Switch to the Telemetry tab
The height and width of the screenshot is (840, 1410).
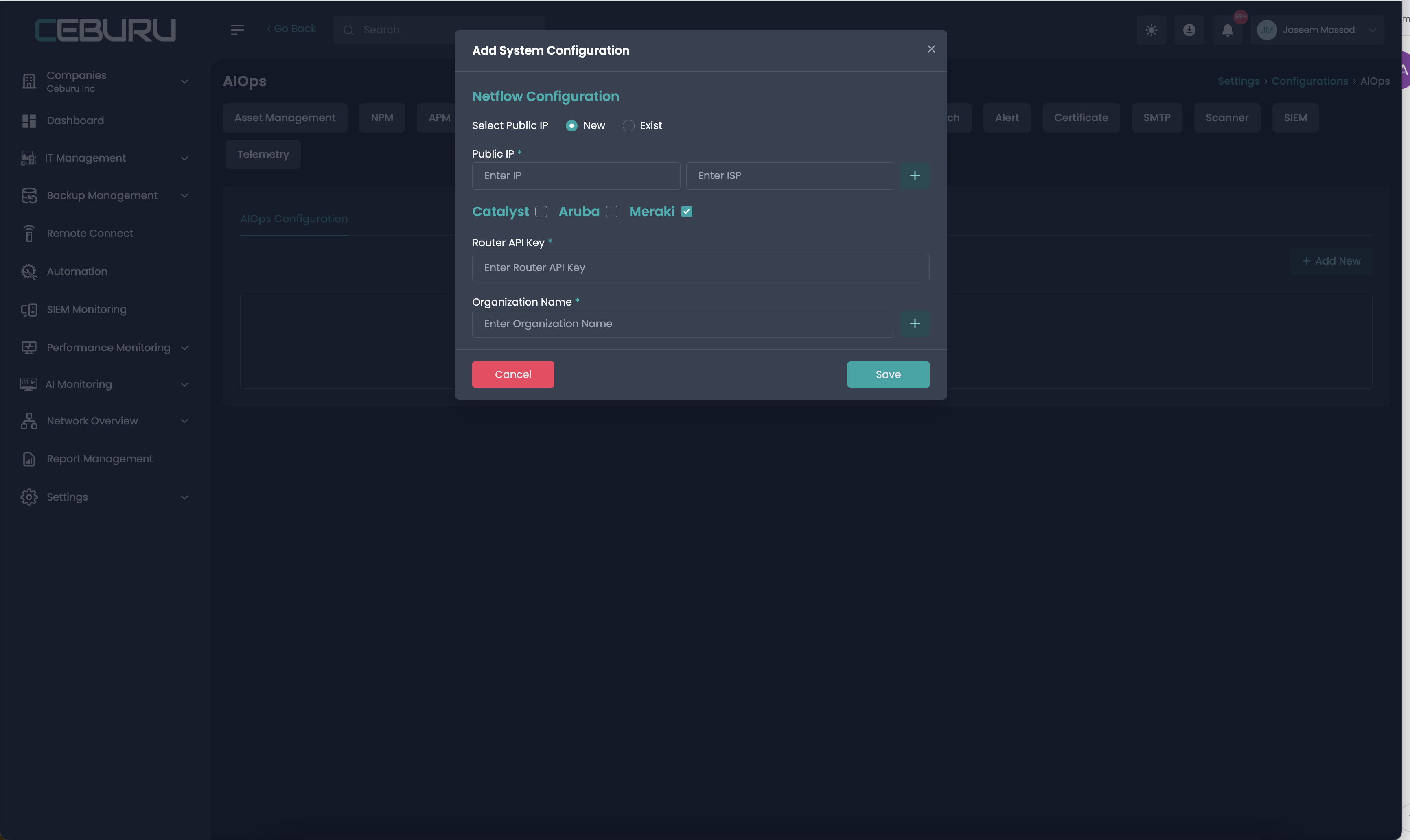pos(263,155)
